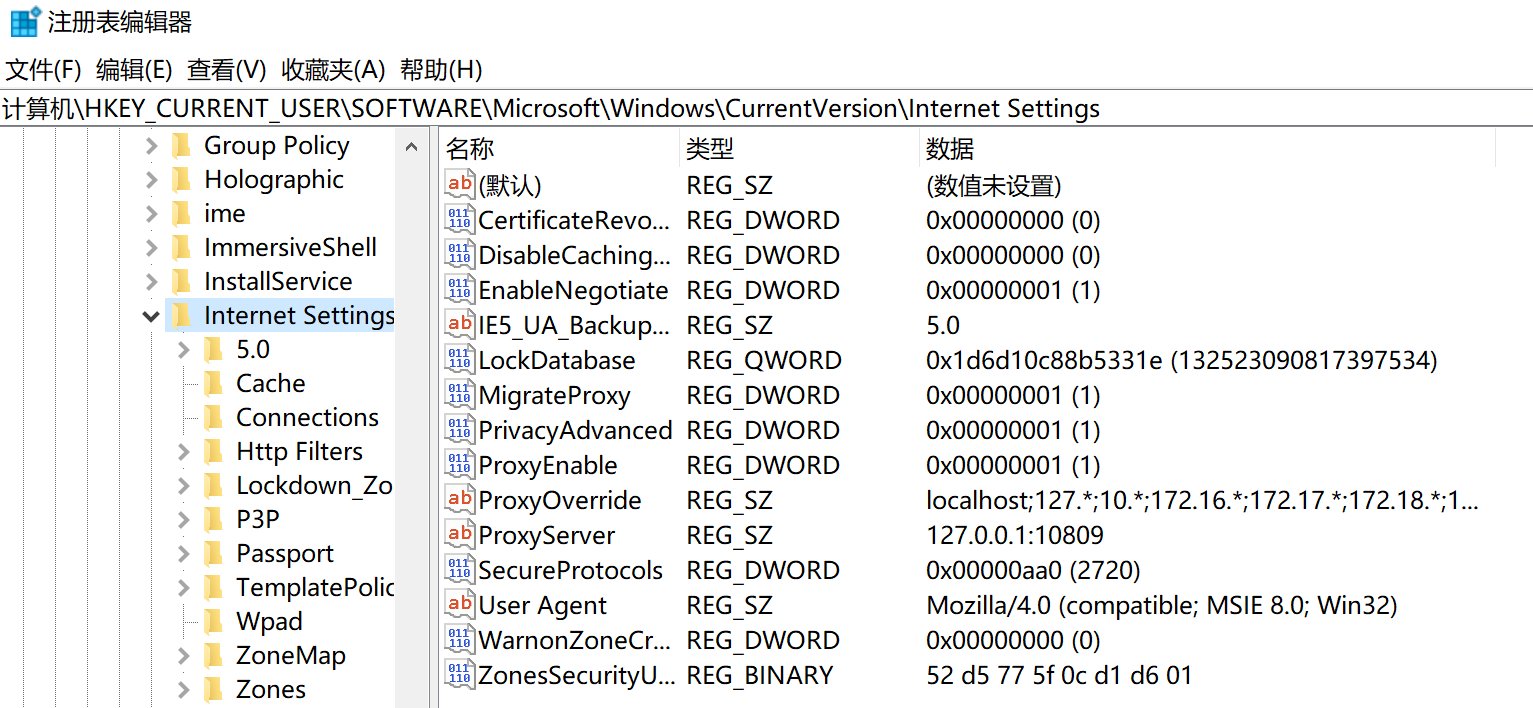This screenshot has width=1533, height=708.
Task: Expand the Http Filters subkey
Action: (183, 452)
